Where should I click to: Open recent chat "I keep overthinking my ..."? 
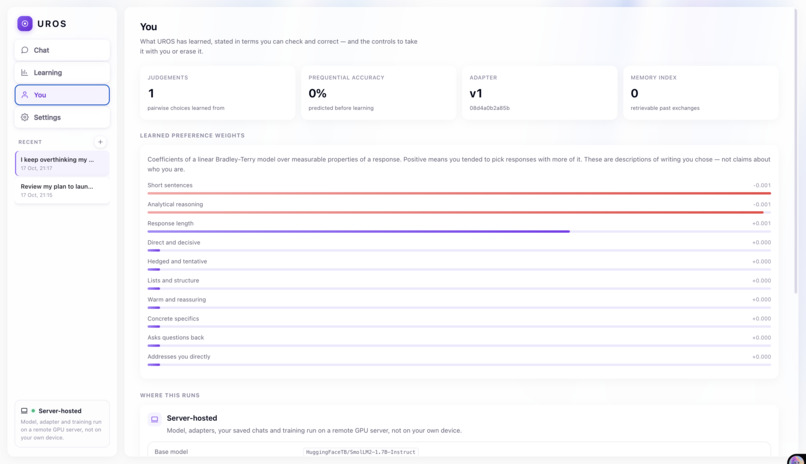click(x=62, y=163)
